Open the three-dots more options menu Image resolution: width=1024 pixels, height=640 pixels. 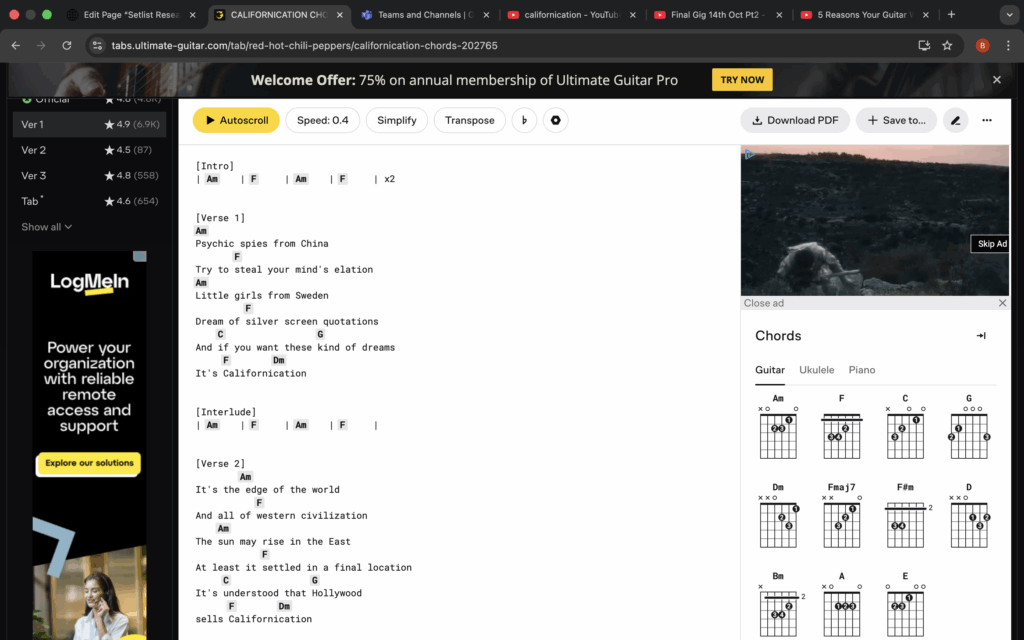coord(987,120)
